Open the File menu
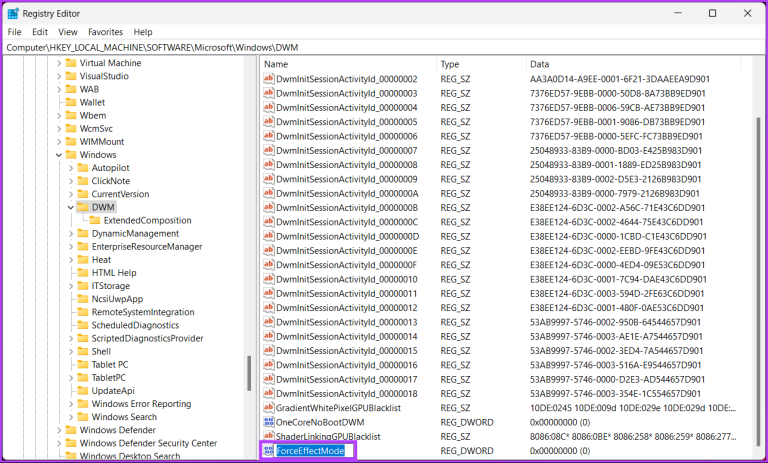 14,32
